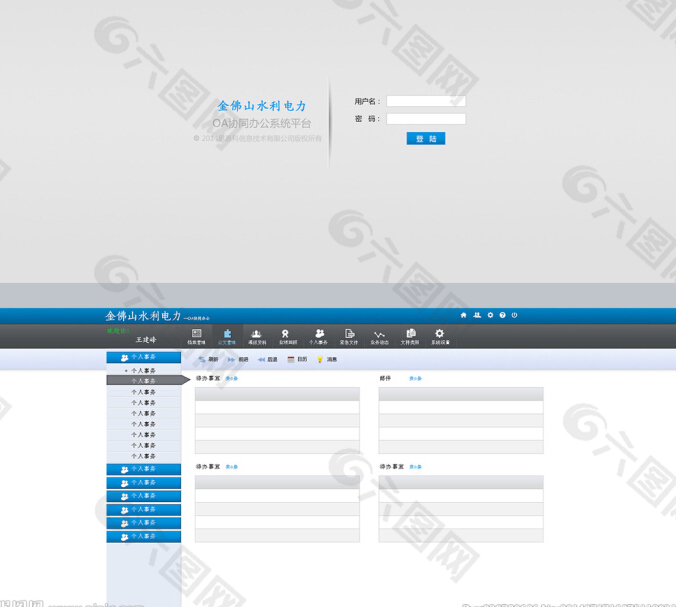Open the users icon in the header
Viewport: 676px width, 607px height.
[x=477, y=315]
